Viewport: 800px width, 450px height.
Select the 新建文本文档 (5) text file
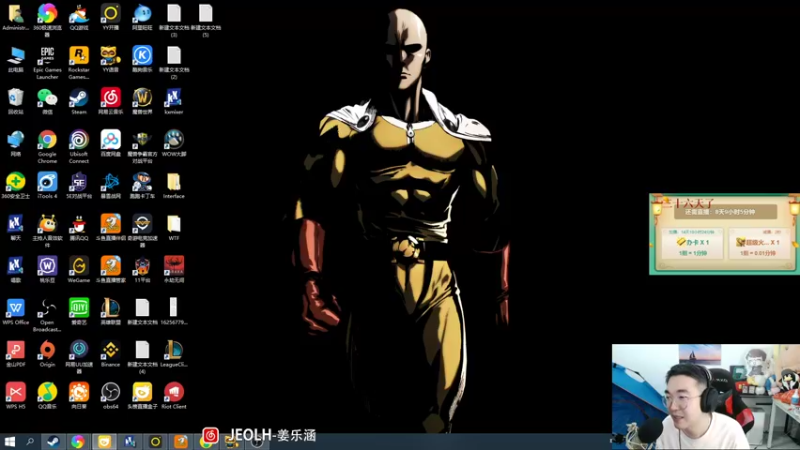pyautogui.click(x=206, y=19)
